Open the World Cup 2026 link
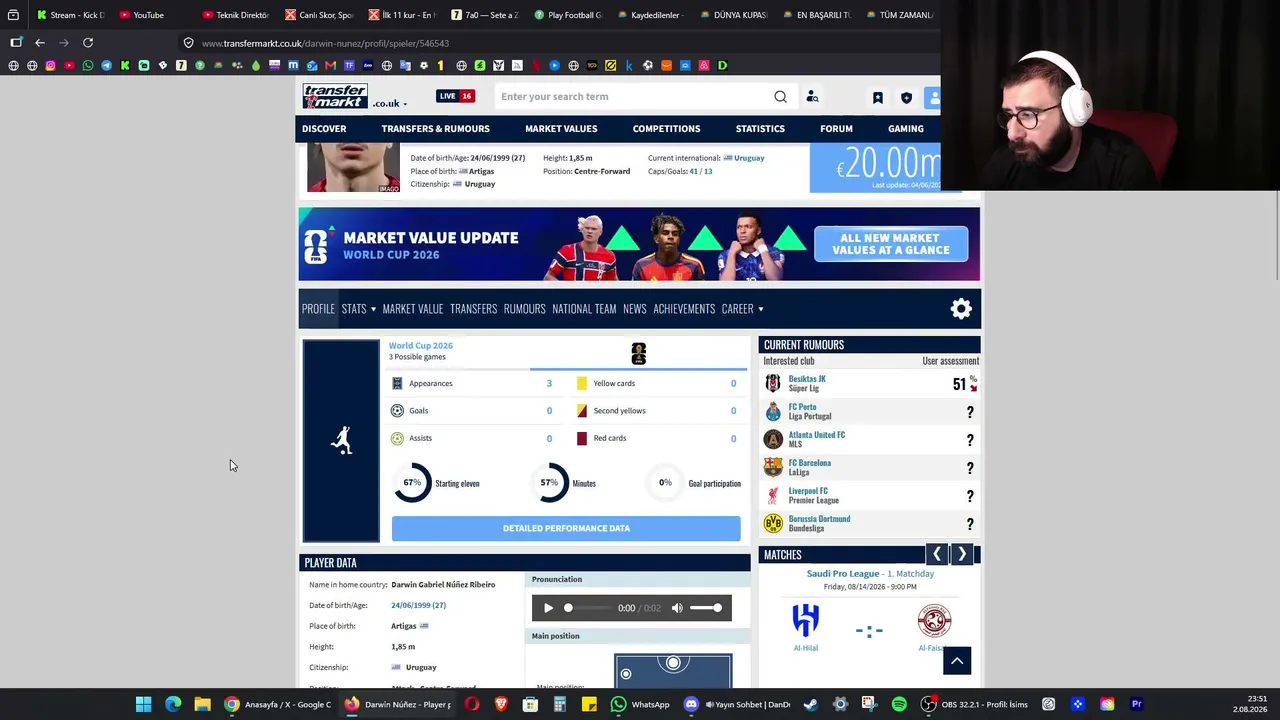Image resolution: width=1280 pixels, height=720 pixels. [x=420, y=346]
